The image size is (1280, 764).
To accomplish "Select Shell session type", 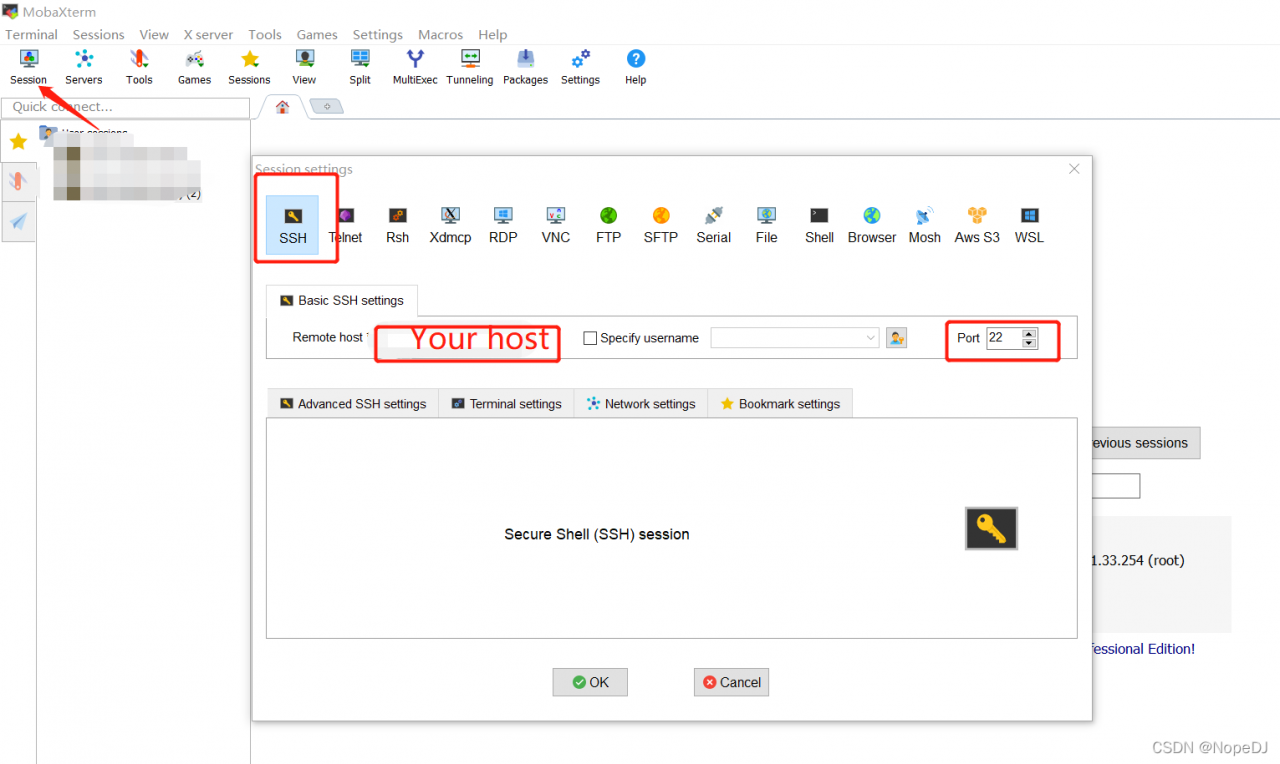I will click(819, 225).
